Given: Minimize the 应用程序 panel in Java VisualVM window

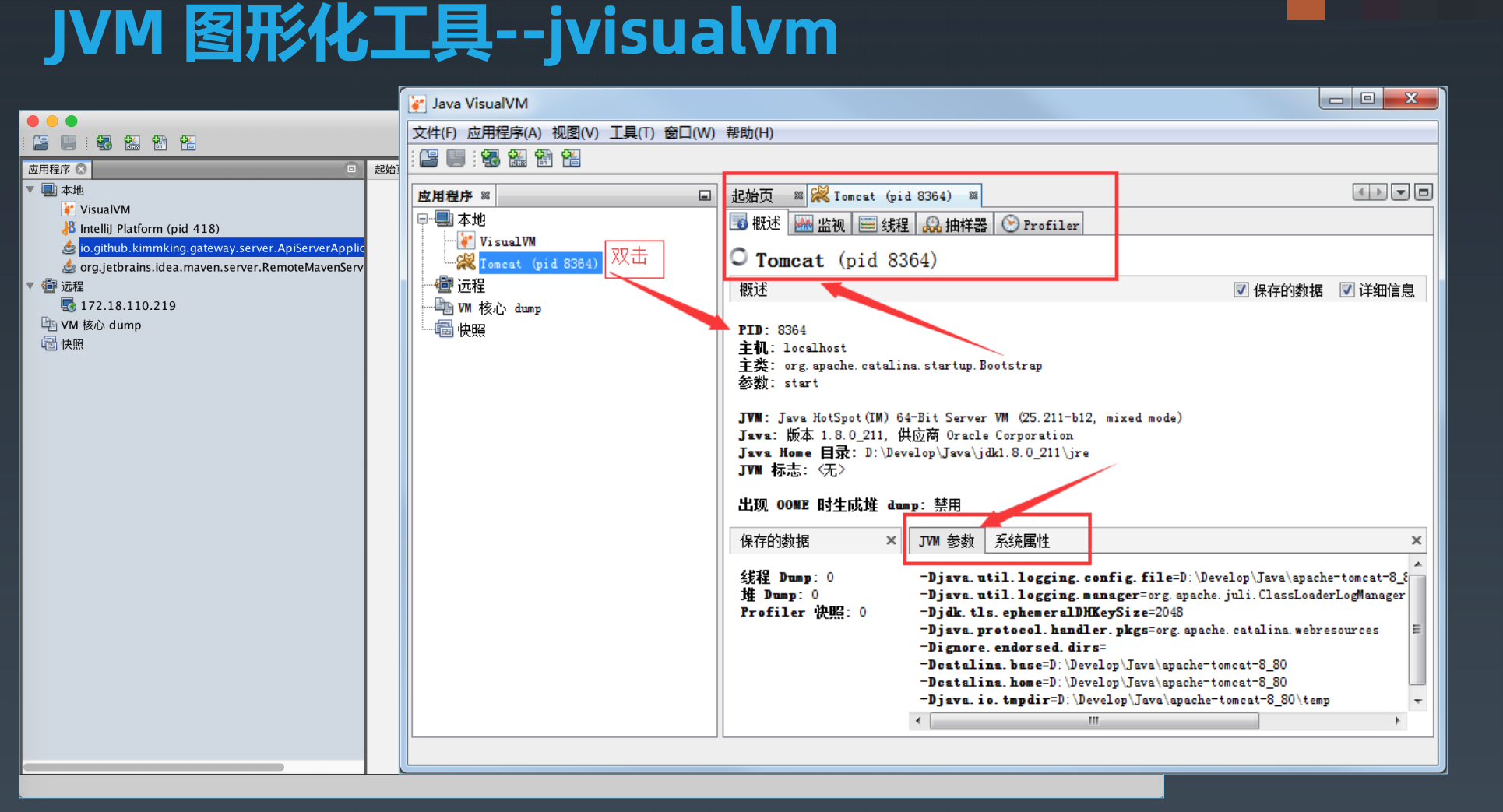Looking at the screenshot, I should point(705,195).
